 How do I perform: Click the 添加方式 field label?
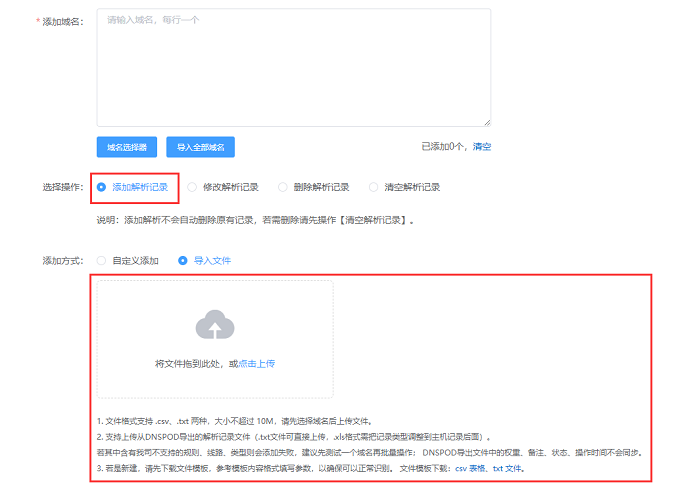(x=62, y=261)
